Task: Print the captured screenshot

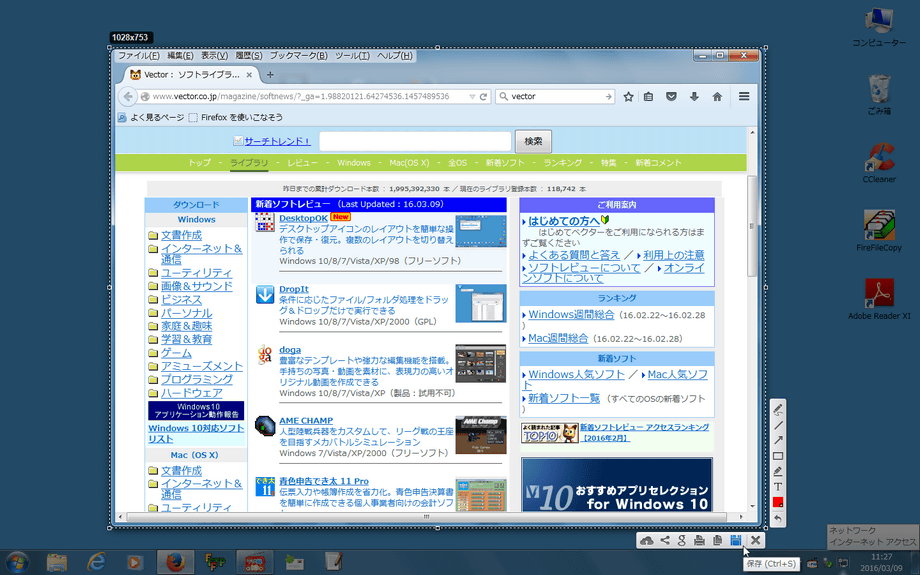Action: click(x=699, y=540)
